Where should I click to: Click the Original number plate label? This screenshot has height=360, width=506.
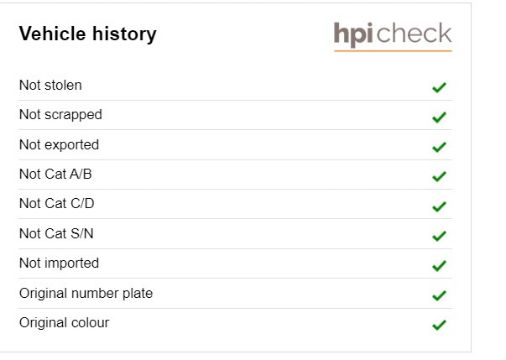(x=86, y=294)
